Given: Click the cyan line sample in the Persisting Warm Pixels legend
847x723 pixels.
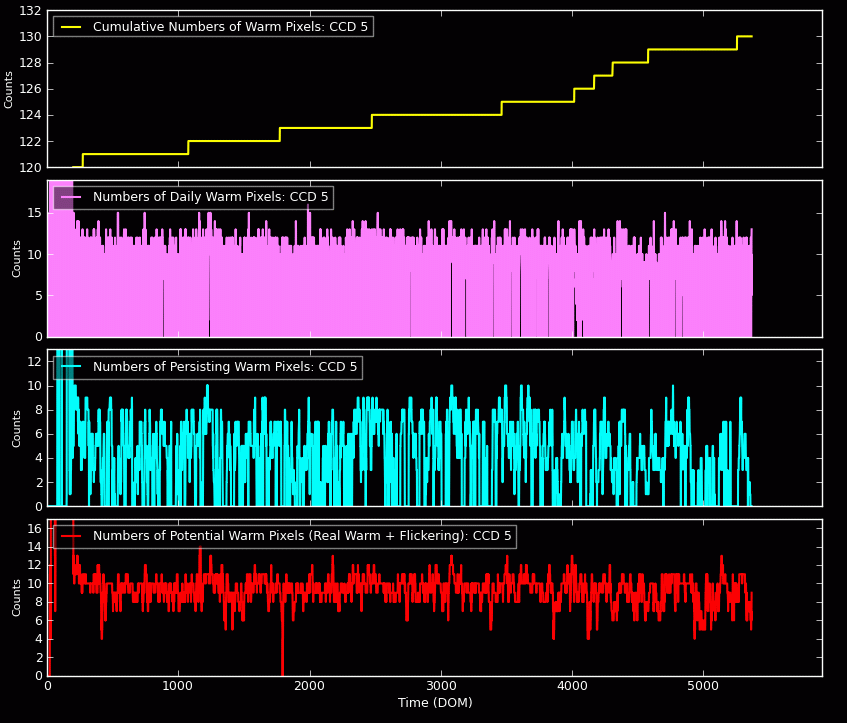Looking at the screenshot, I should point(73,367).
